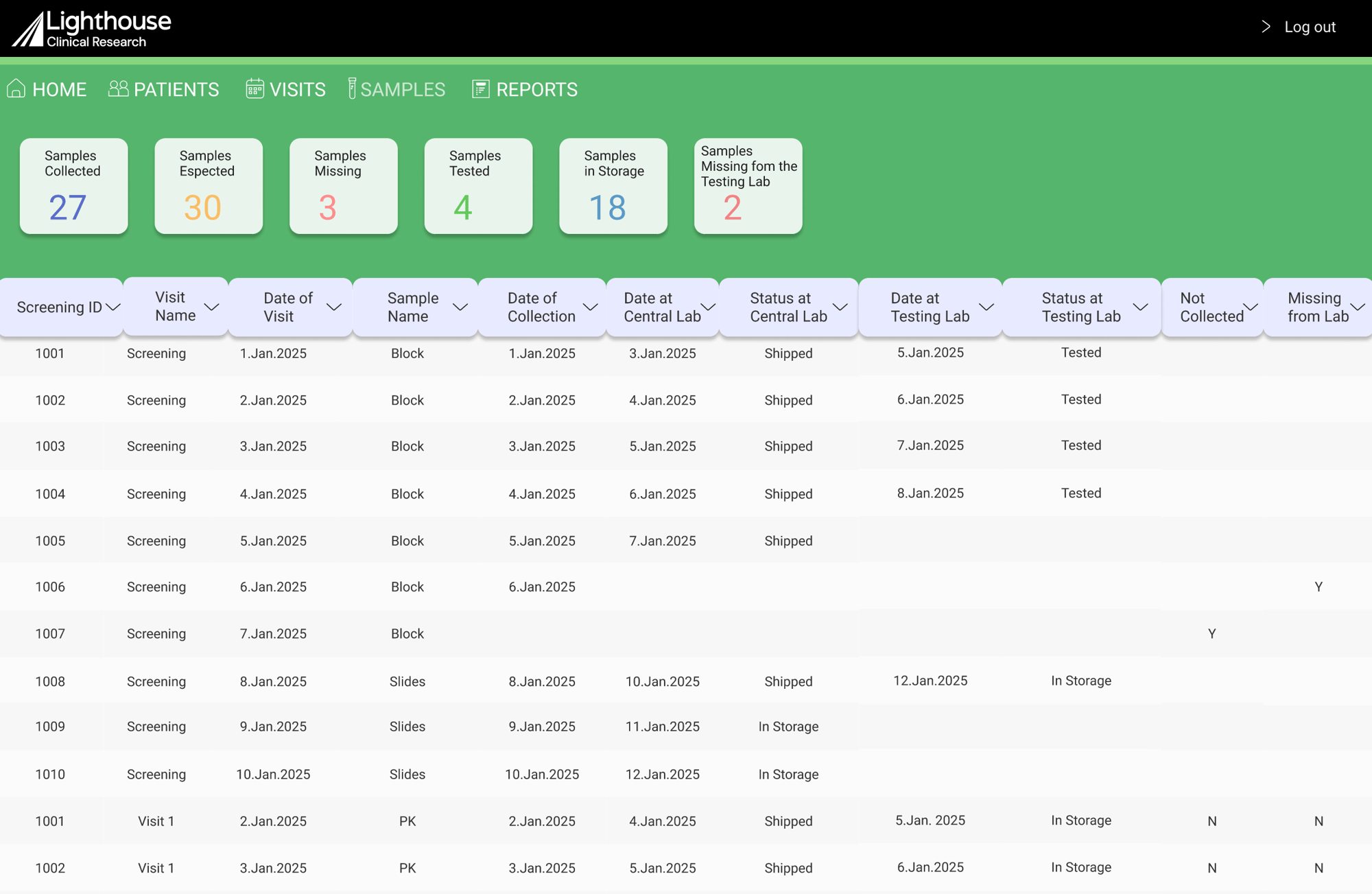Image resolution: width=1372 pixels, height=894 pixels.
Task: Open the Date of Visit column dropdown
Action: click(334, 307)
